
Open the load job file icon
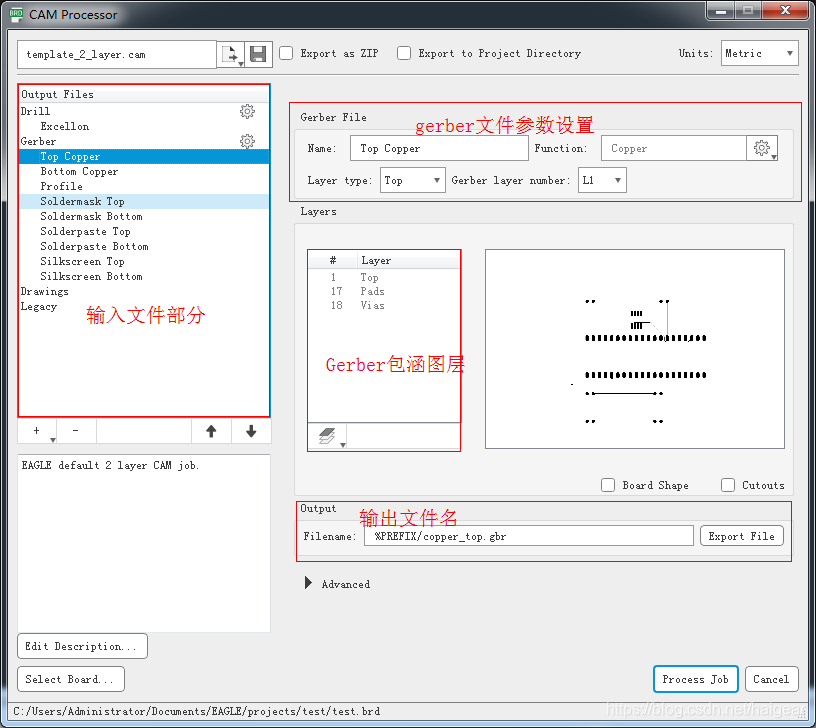coord(230,54)
